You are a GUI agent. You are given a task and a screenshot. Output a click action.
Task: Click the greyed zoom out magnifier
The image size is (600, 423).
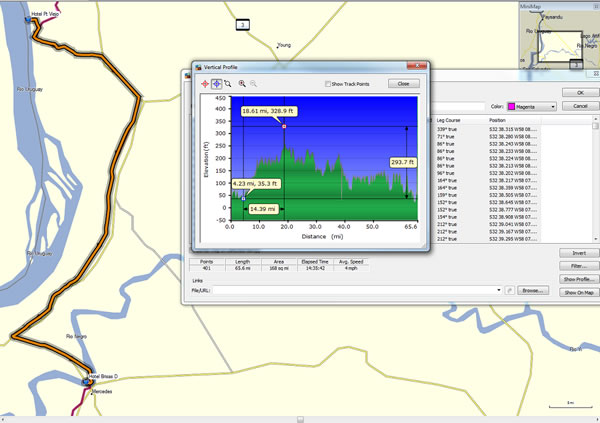point(253,83)
